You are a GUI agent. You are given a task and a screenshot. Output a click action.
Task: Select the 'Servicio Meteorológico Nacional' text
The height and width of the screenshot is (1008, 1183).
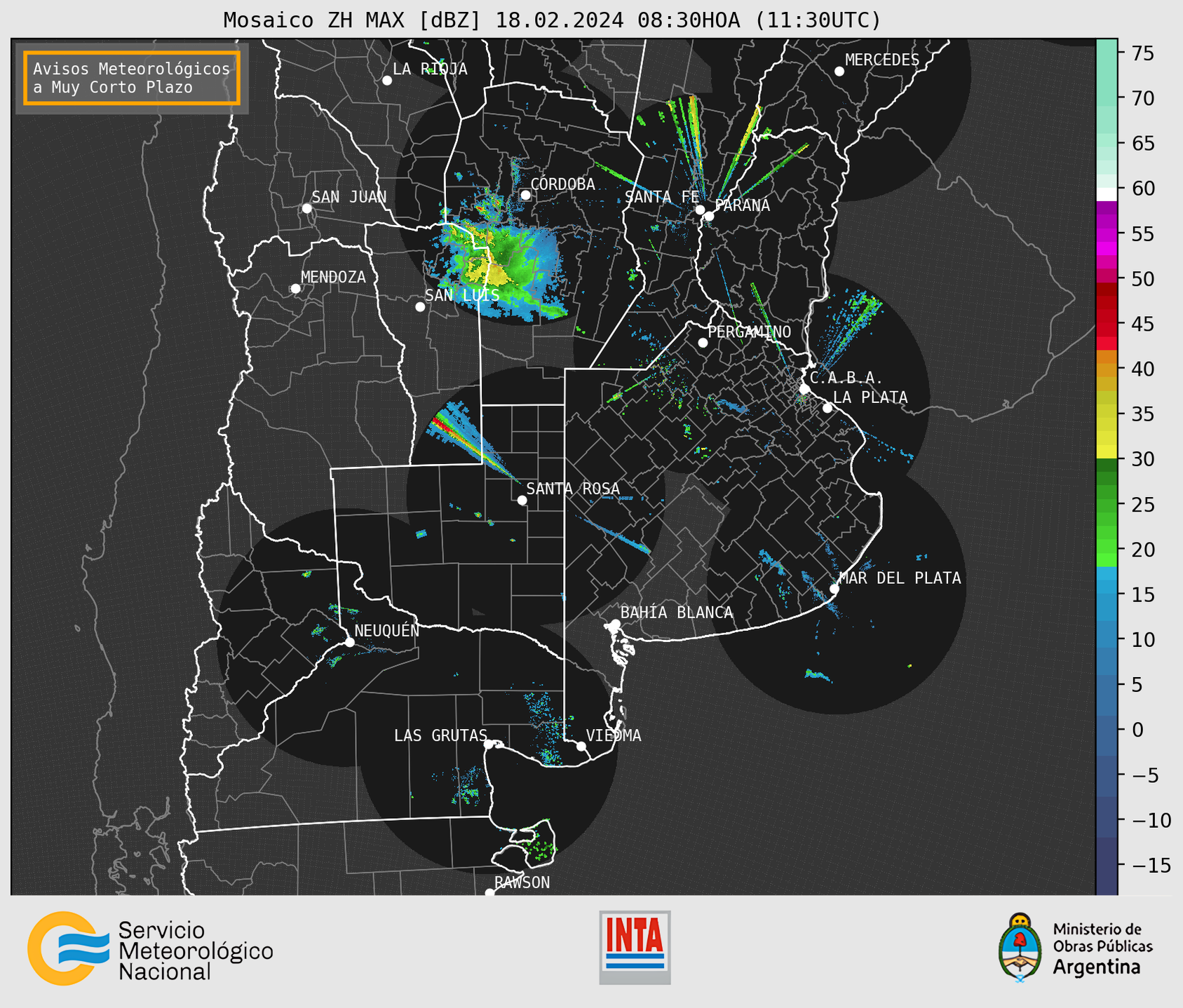point(196,951)
